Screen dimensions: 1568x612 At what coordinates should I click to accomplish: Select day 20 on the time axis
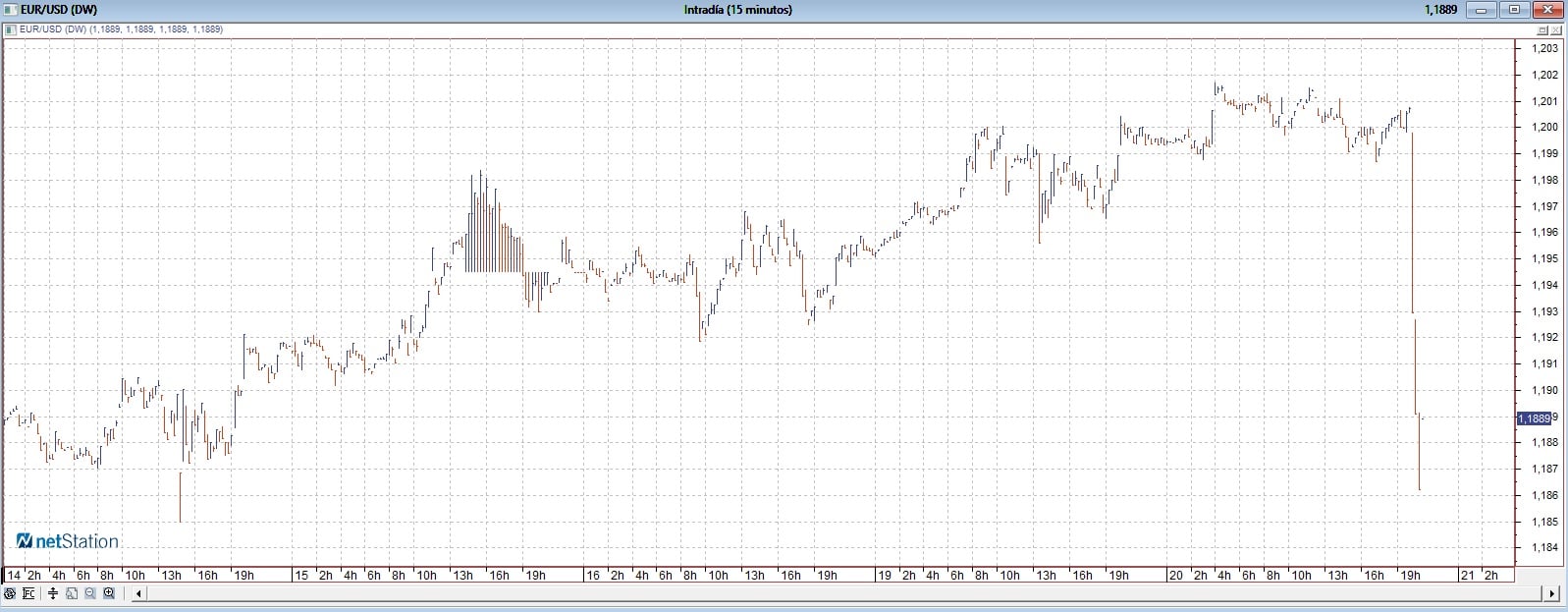click(1175, 575)
